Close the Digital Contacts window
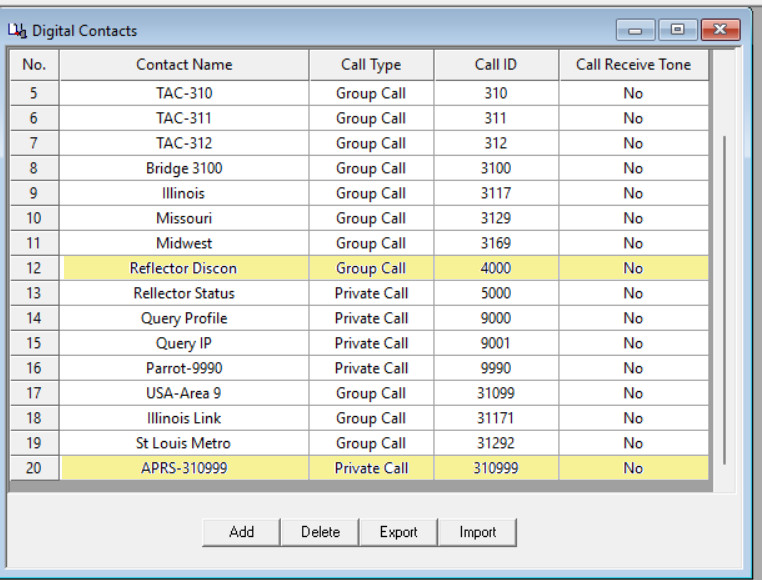762x580 pixels. [721, 30]
